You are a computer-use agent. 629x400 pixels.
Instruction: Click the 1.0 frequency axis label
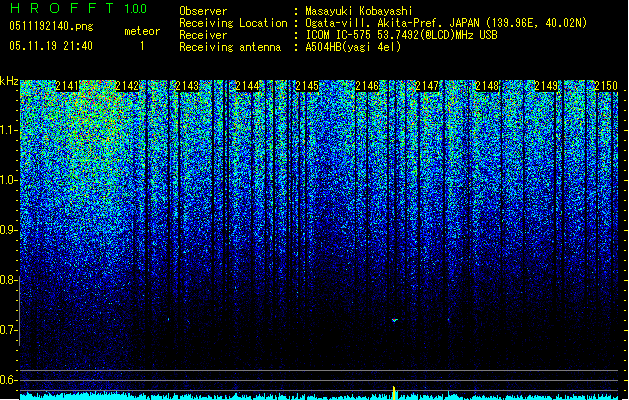[x=8, y=180]
